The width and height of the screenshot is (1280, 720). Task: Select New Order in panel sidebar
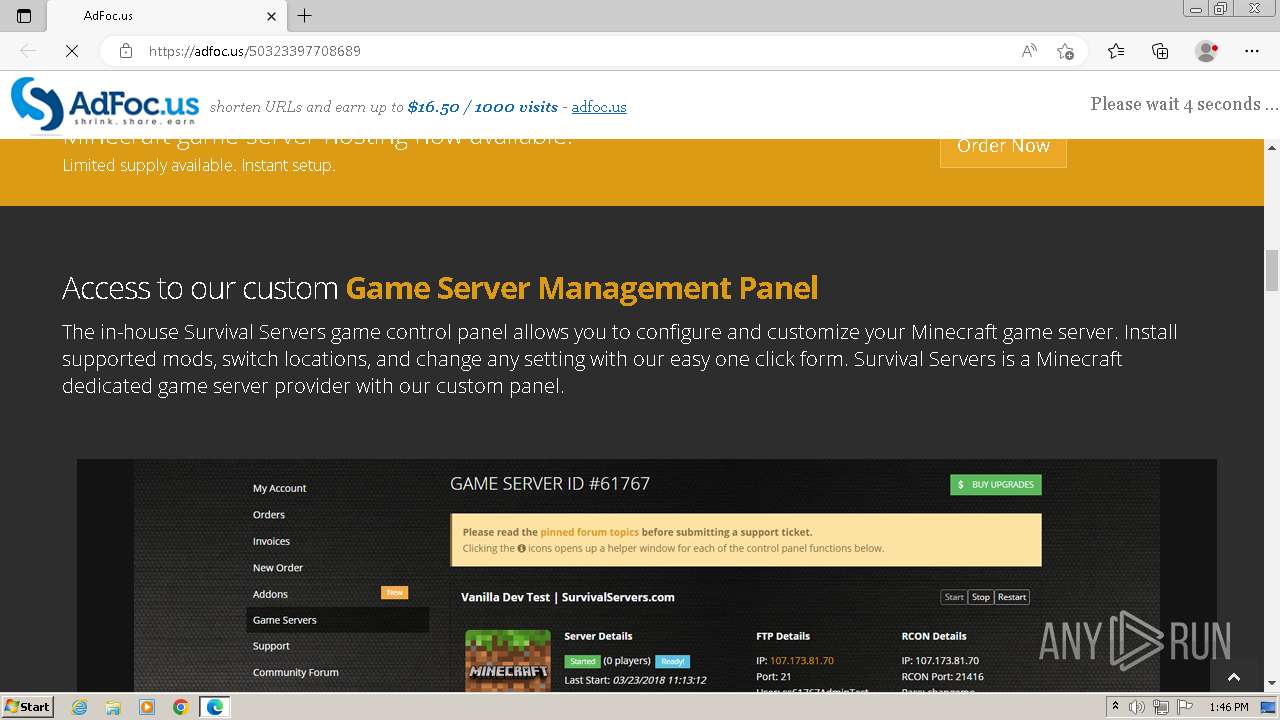[278, 567]
